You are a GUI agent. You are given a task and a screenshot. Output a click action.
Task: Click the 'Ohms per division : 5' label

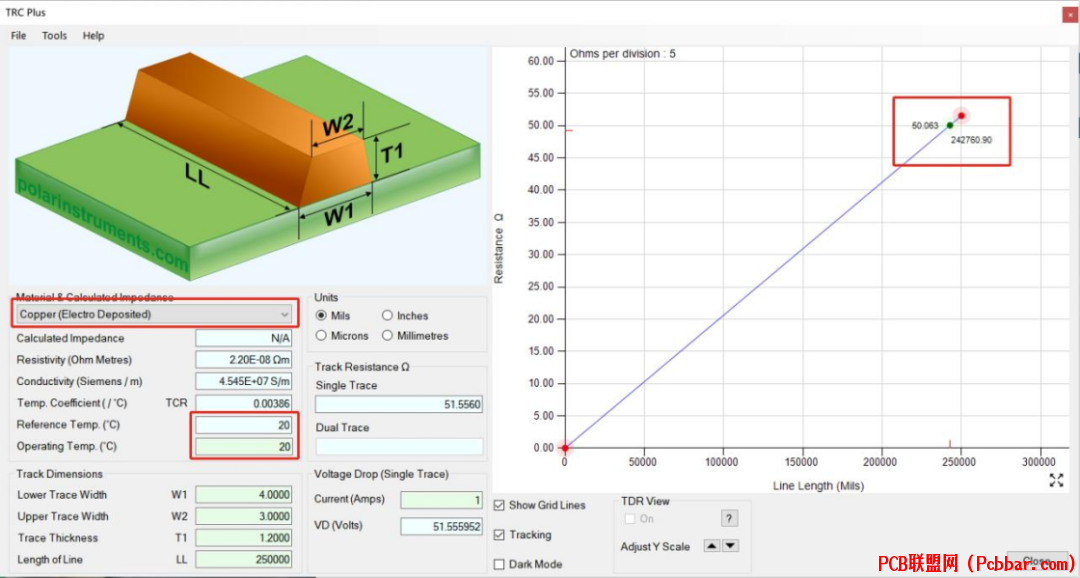pos(623,54)
